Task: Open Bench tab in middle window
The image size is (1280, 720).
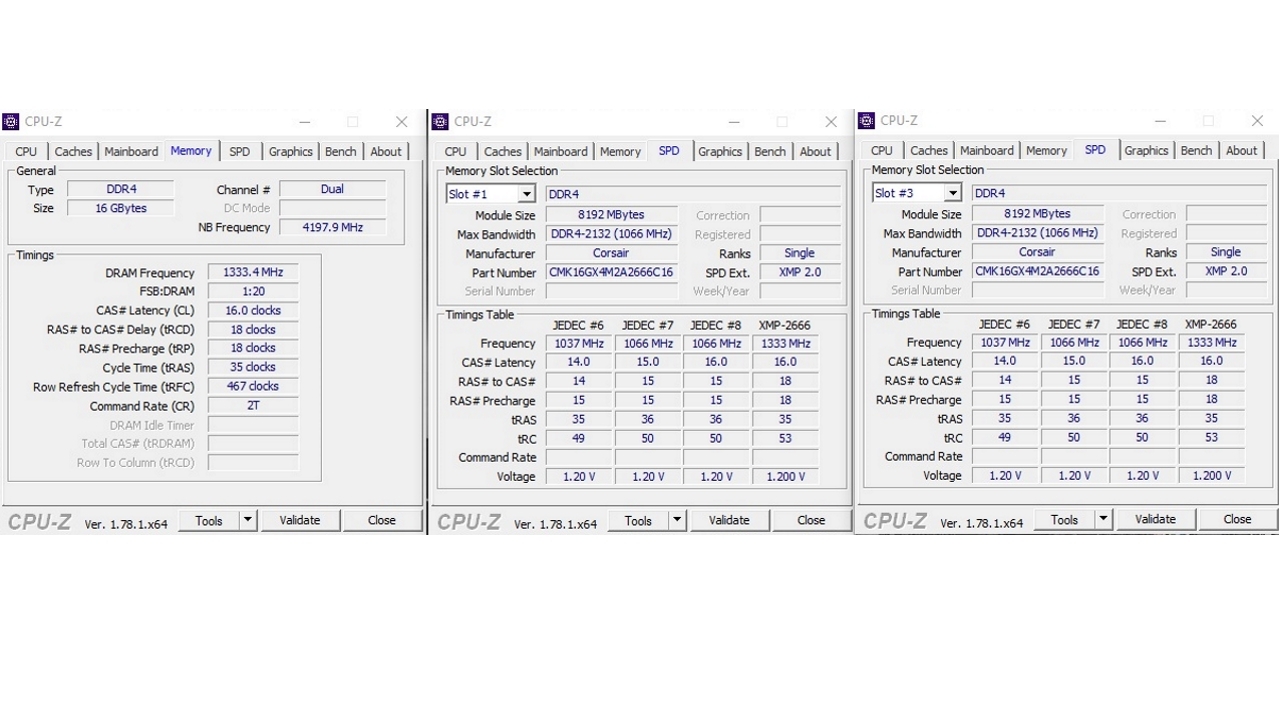Action: pos(770,152)
